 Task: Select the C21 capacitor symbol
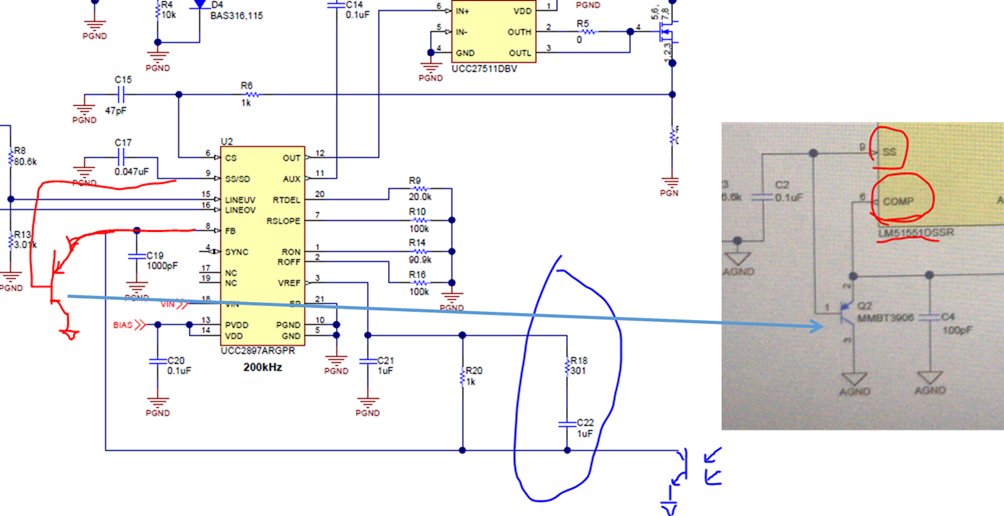click(367, 361)
